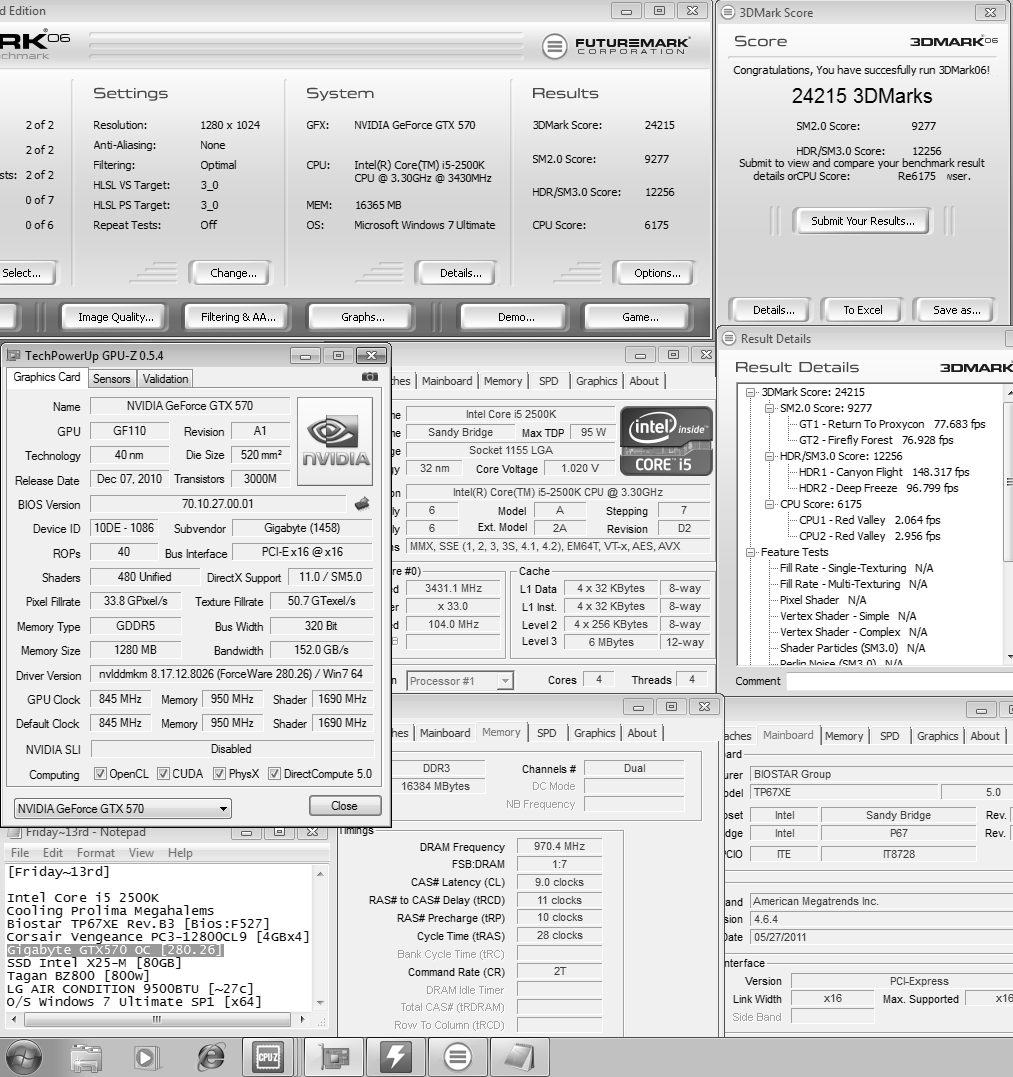The height and width of the screenshot is (1077, 1013).
Task: Switch to 3DMark06 taskbar icon
Action: (x=457, y=1057)
